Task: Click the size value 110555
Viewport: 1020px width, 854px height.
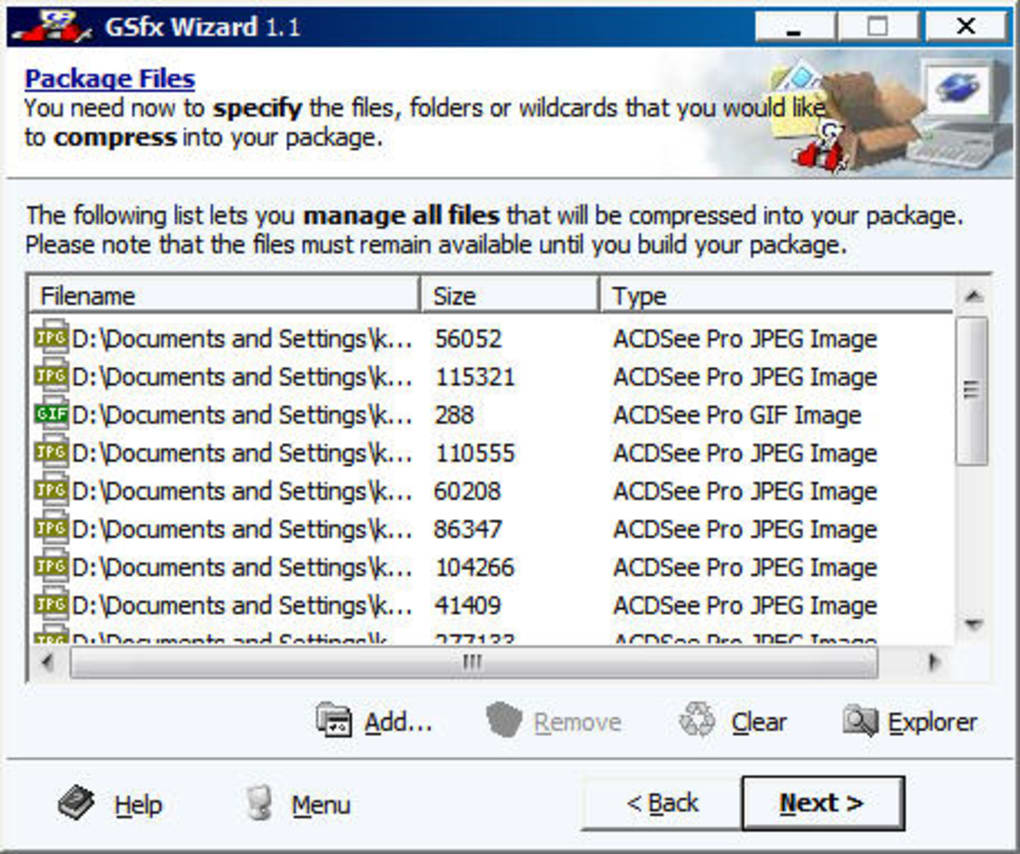Action: tap(475, 453)
